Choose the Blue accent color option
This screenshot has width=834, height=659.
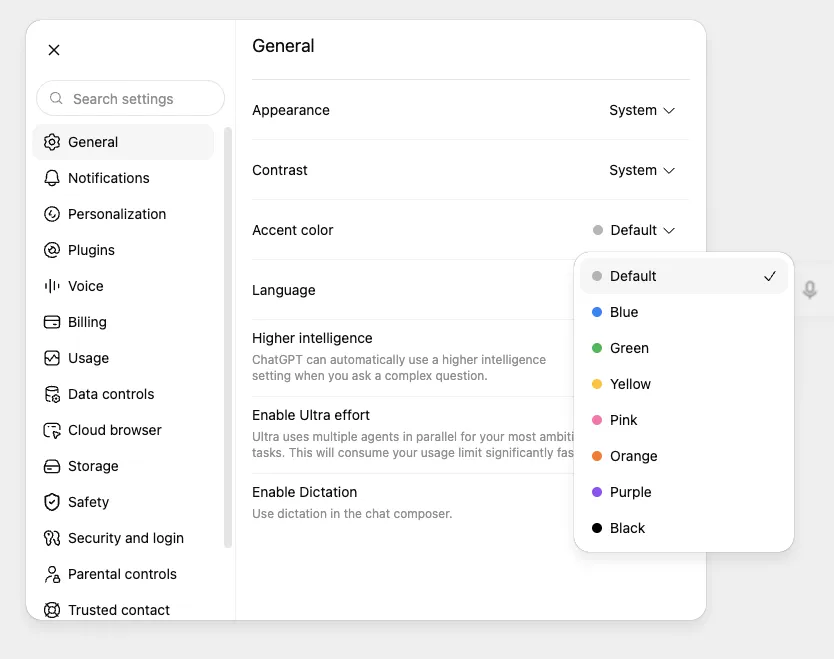(683, 312)
